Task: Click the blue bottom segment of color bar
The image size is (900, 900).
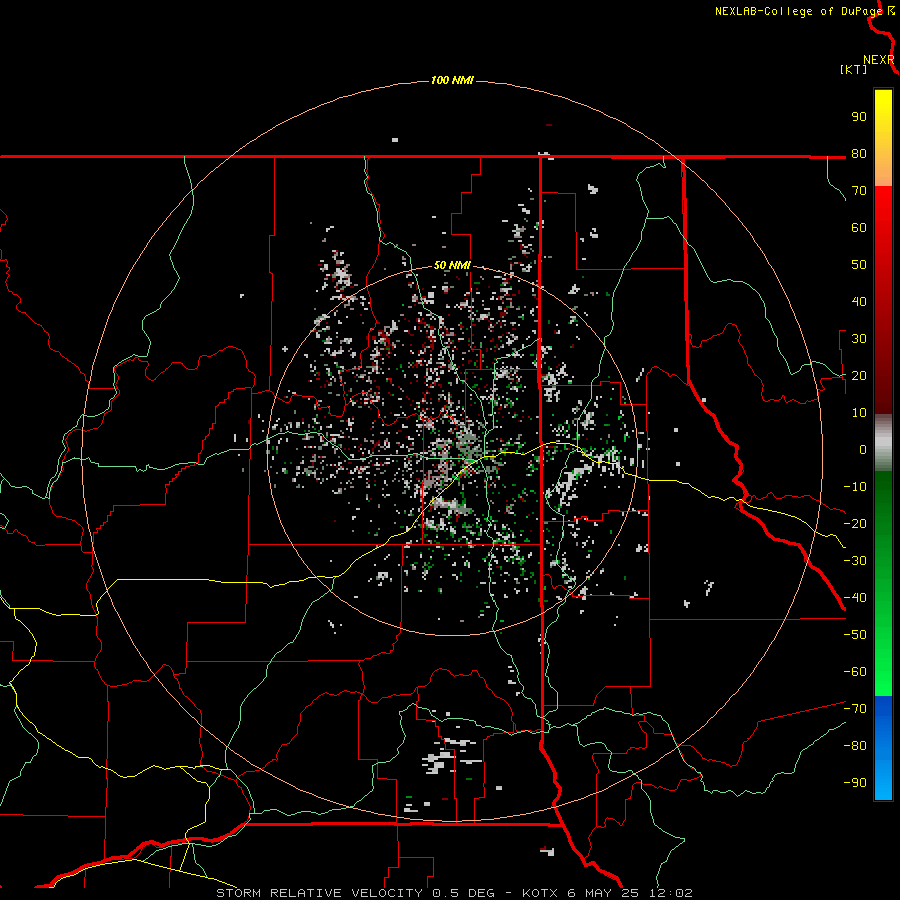Action: (x=883, y=748)
